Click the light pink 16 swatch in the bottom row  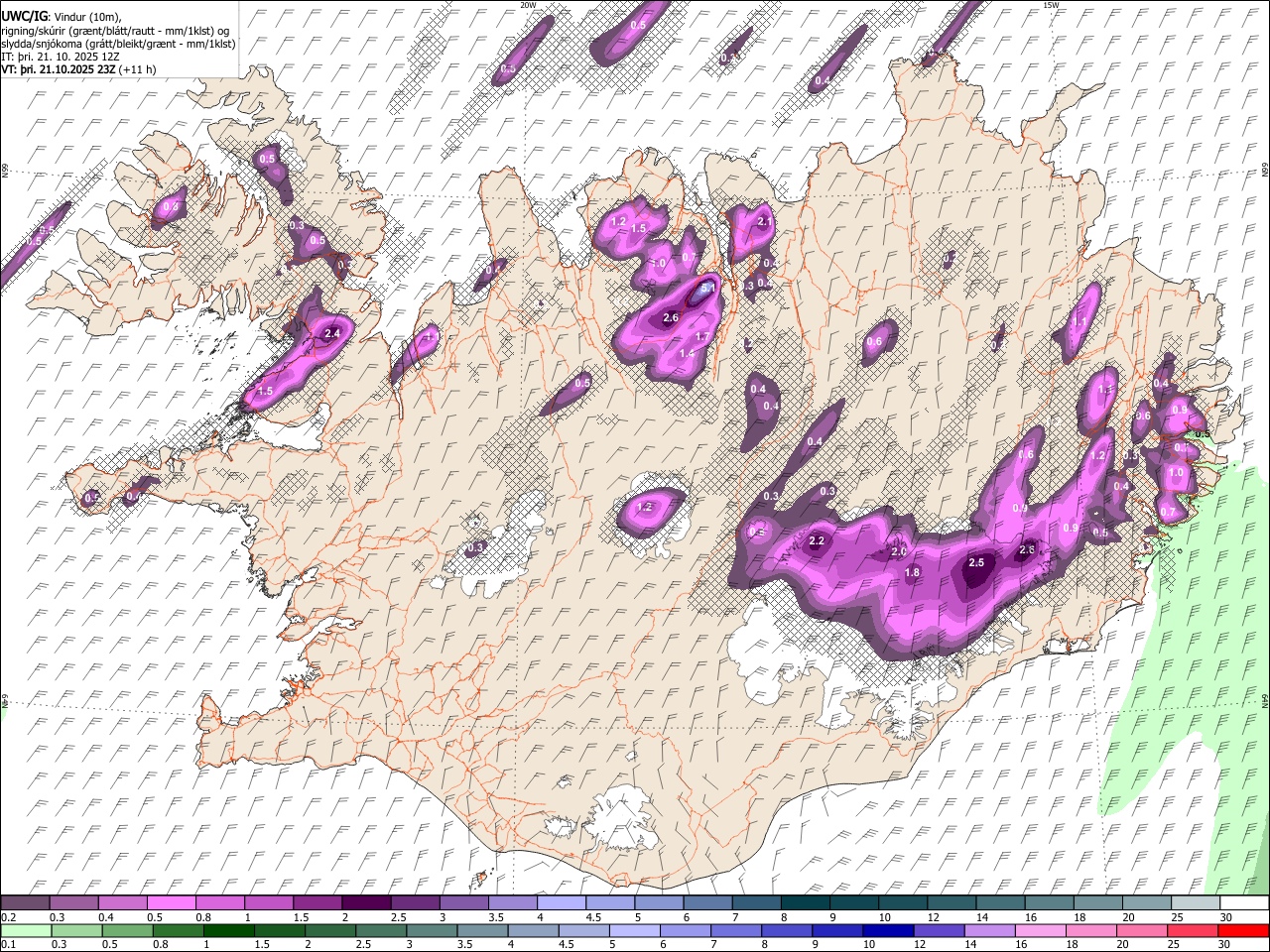[1040, 930]
